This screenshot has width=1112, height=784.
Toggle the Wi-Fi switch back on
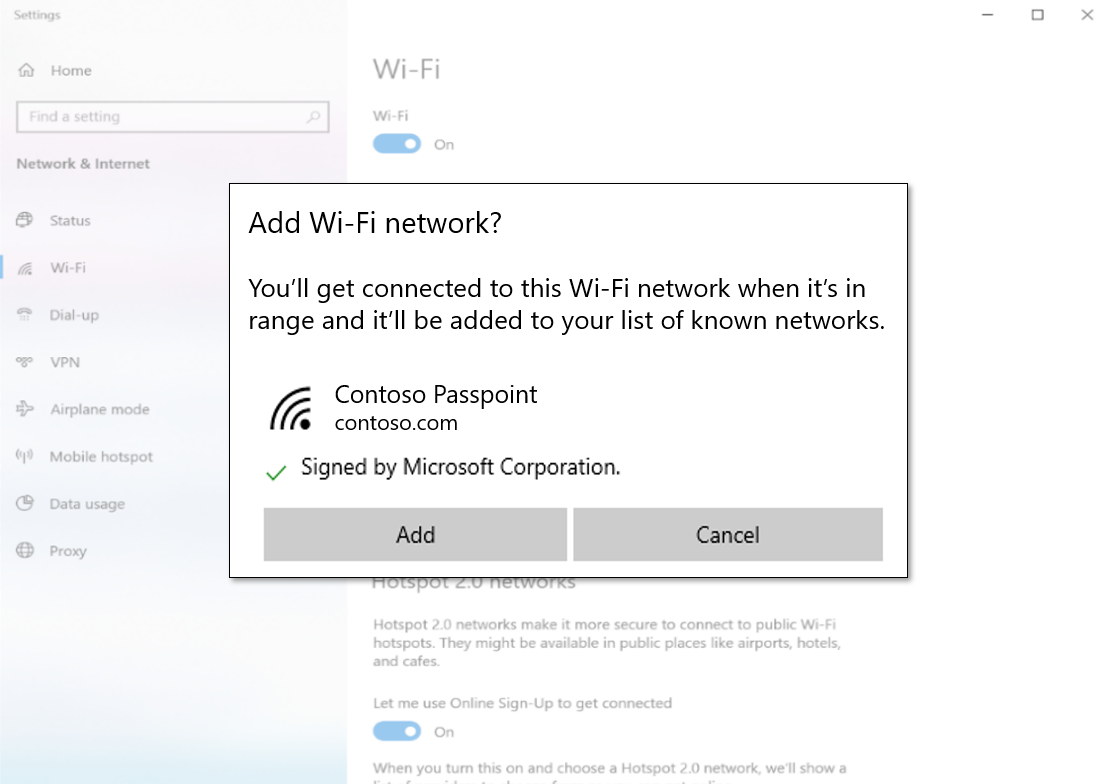point(397,144)
